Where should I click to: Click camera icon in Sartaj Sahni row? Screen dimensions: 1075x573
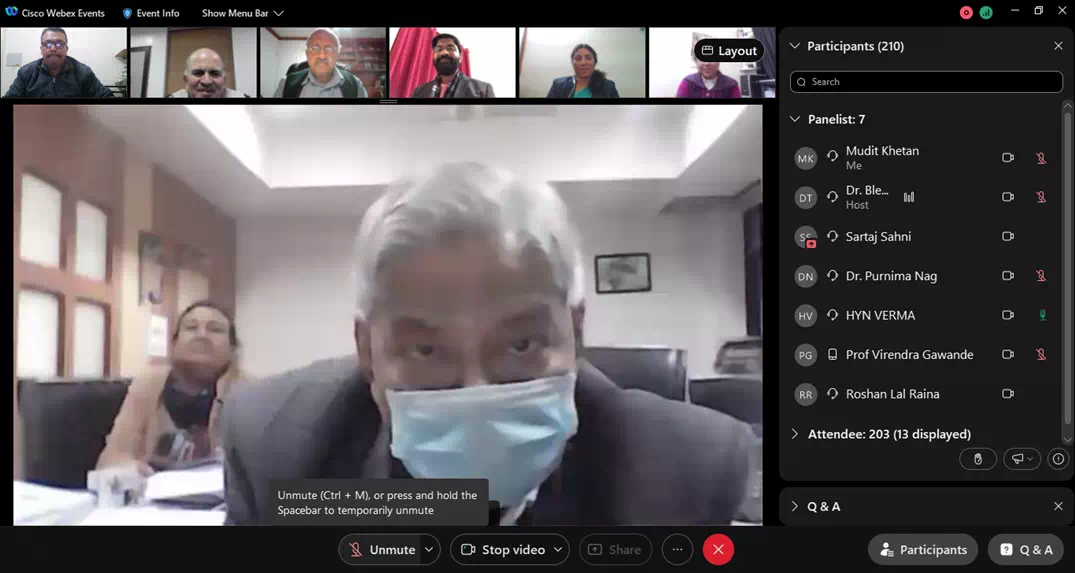pyautogui.click(x=1008, y=236)
